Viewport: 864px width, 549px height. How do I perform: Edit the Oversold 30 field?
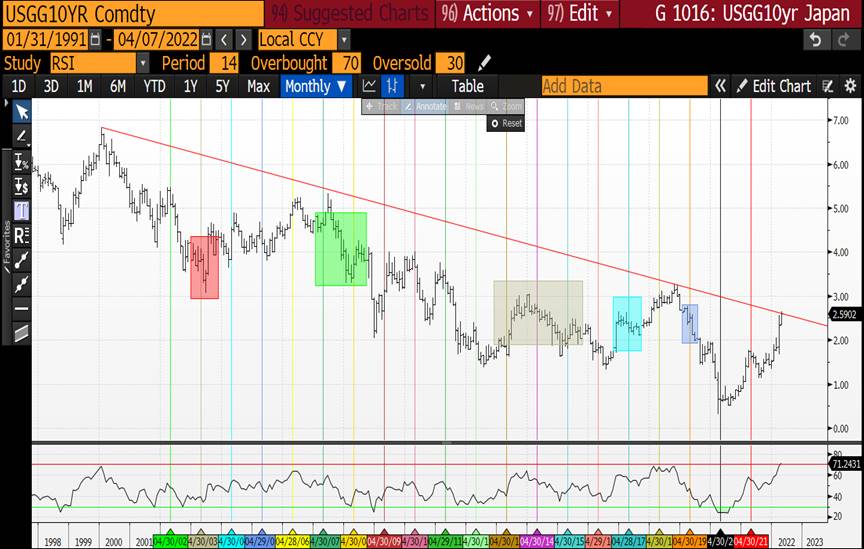[450, 63]
